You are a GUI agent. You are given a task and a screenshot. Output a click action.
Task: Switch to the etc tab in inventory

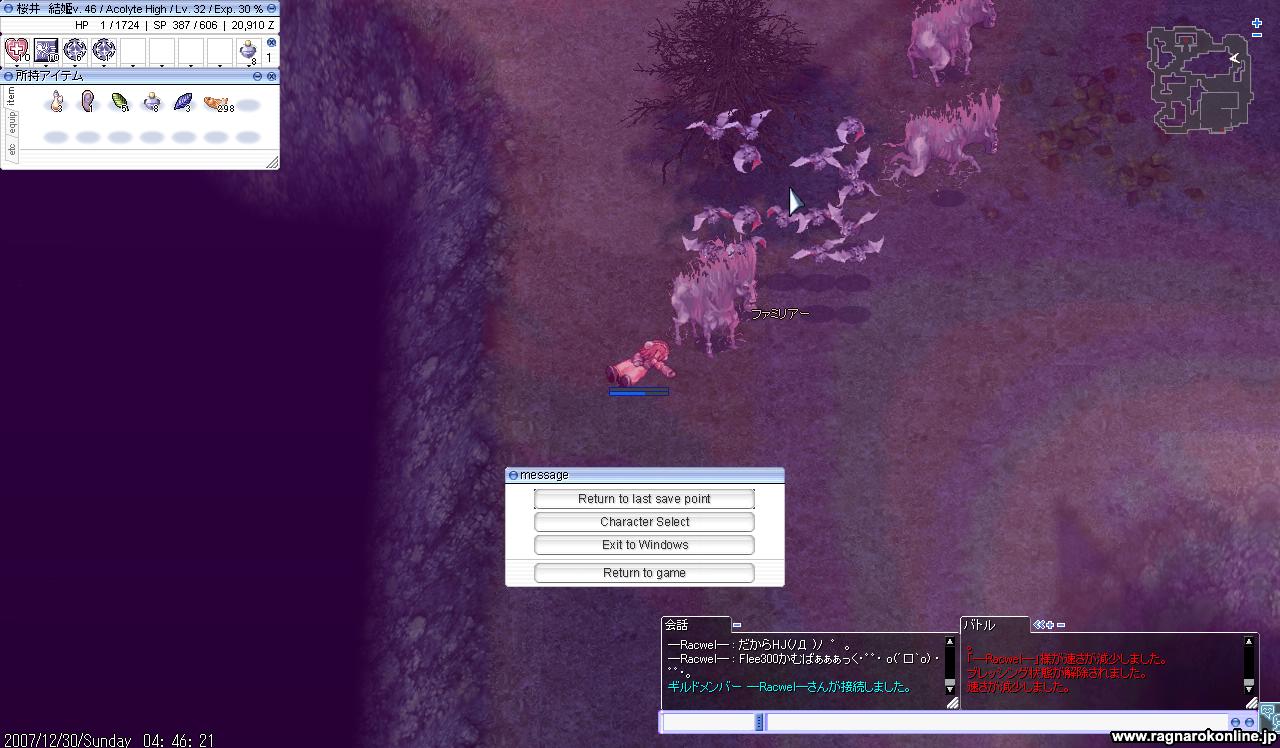(x=11, y=148)
